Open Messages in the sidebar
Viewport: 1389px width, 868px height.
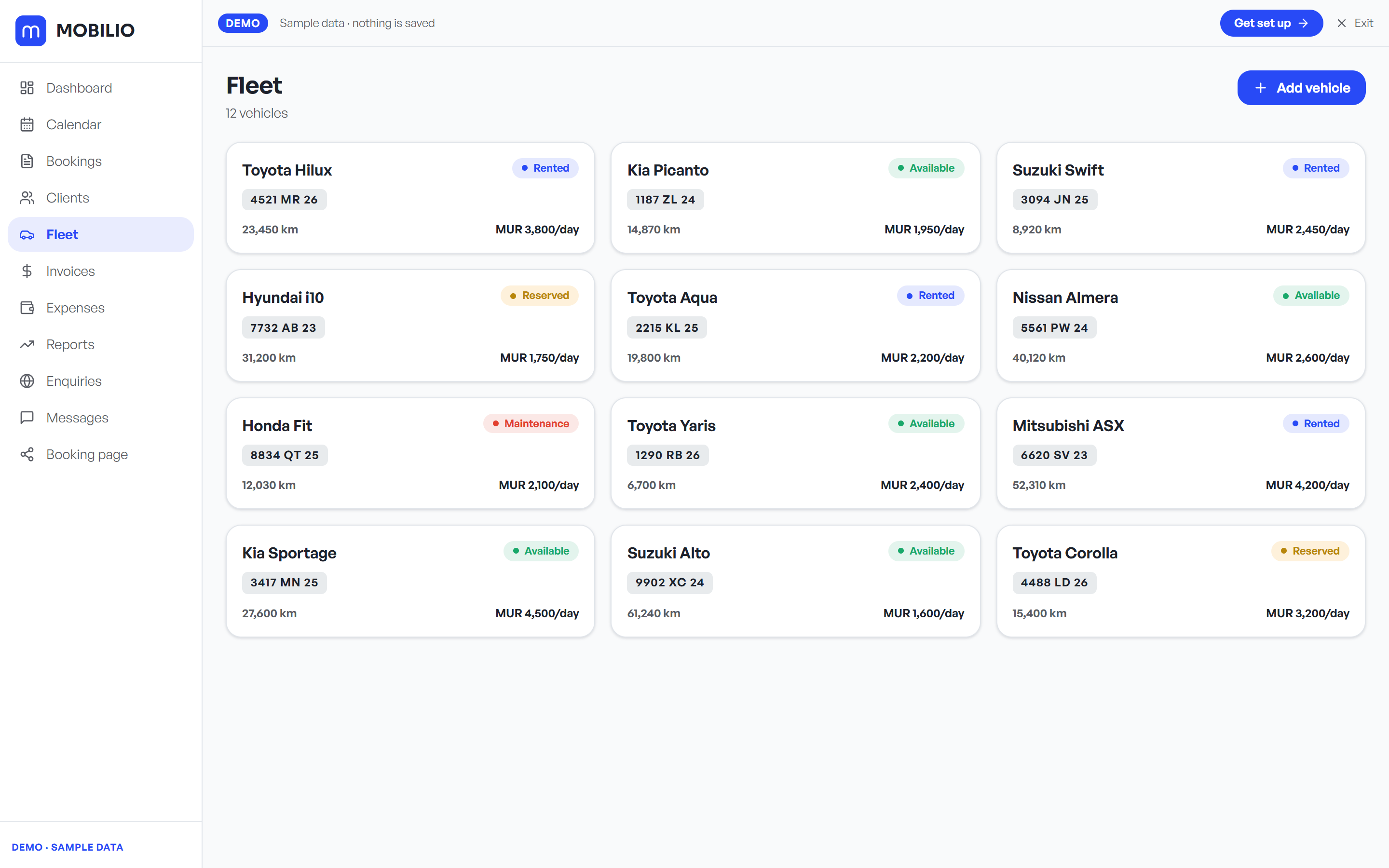[101, 418]
